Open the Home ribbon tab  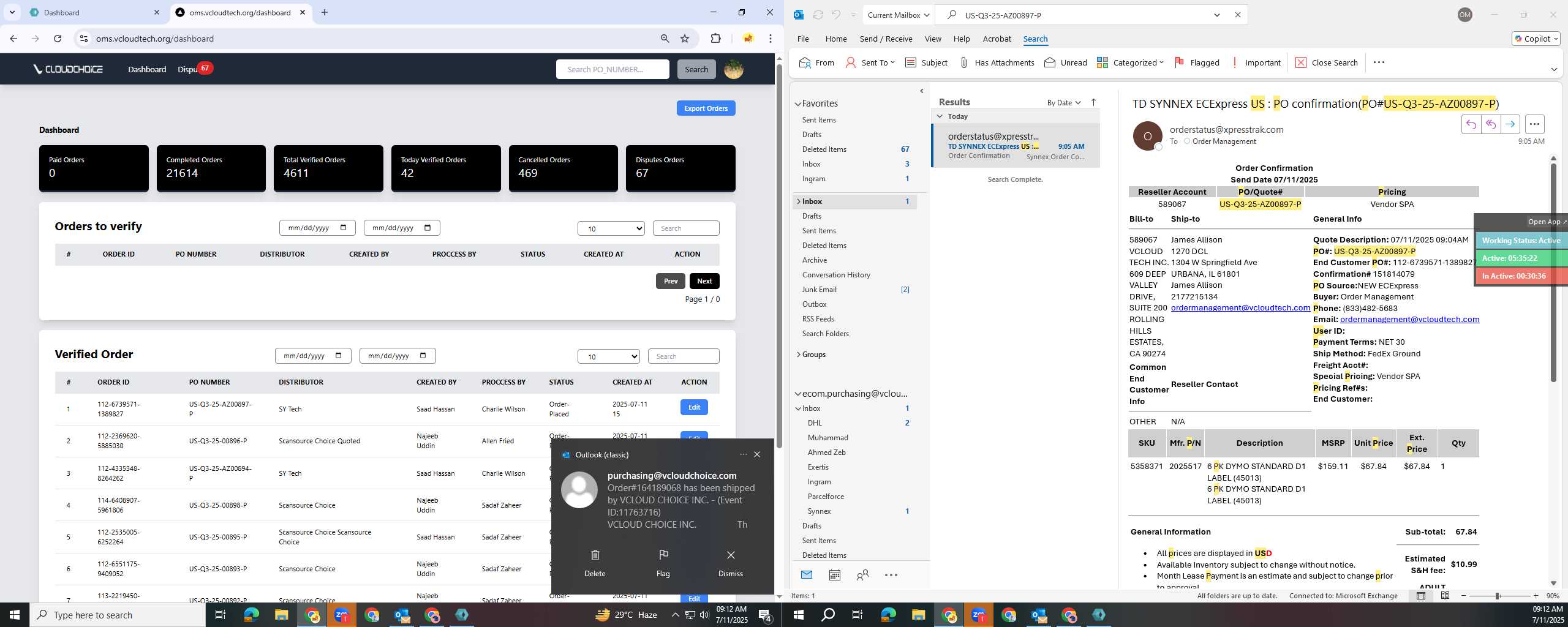836,39
